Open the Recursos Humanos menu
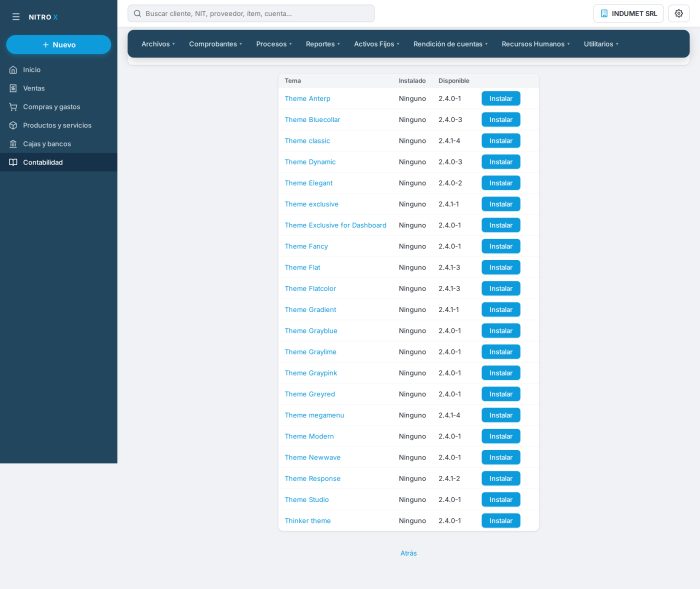Image resolution: width=700 pixels, height=589 pixels. click(x=535, y=44)
